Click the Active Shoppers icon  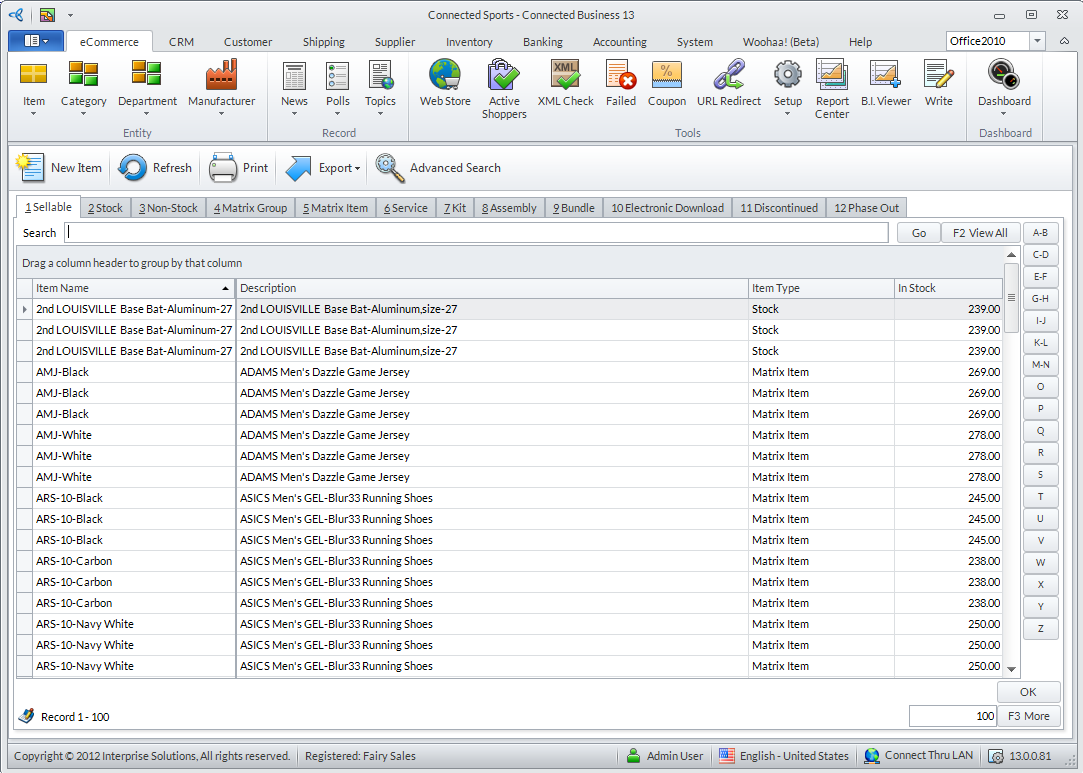coord(504,84)
